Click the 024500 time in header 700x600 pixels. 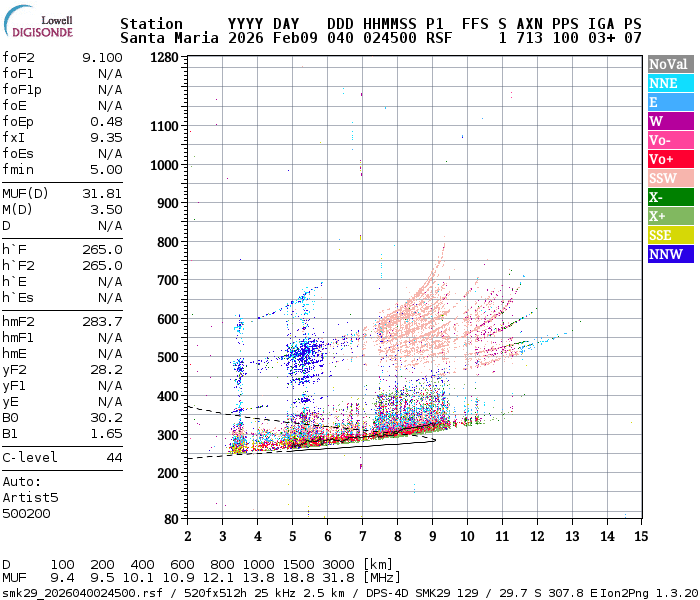click(390, 38)
